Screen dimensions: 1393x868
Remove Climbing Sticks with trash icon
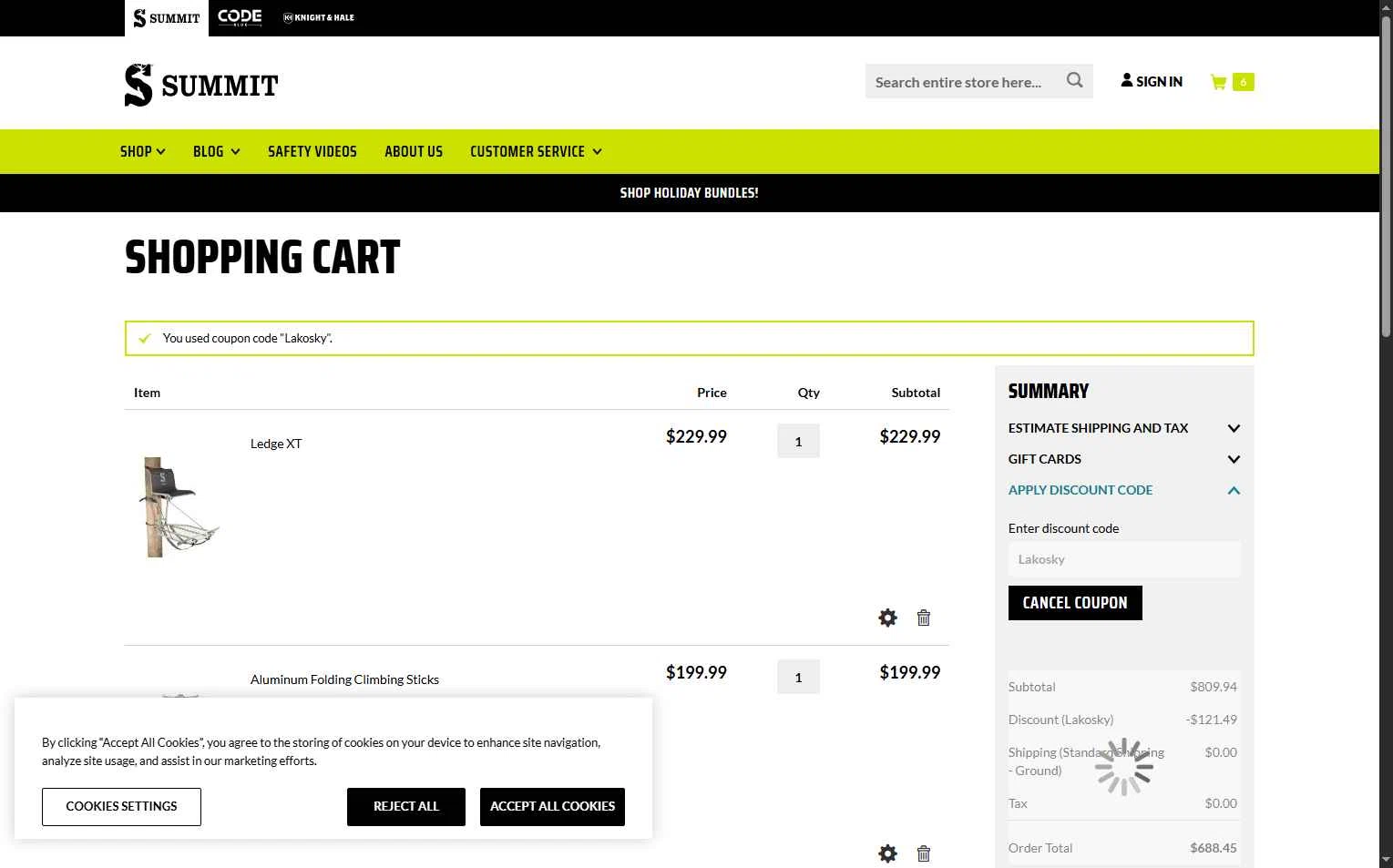pyautogui.click(x=923, y=853)
